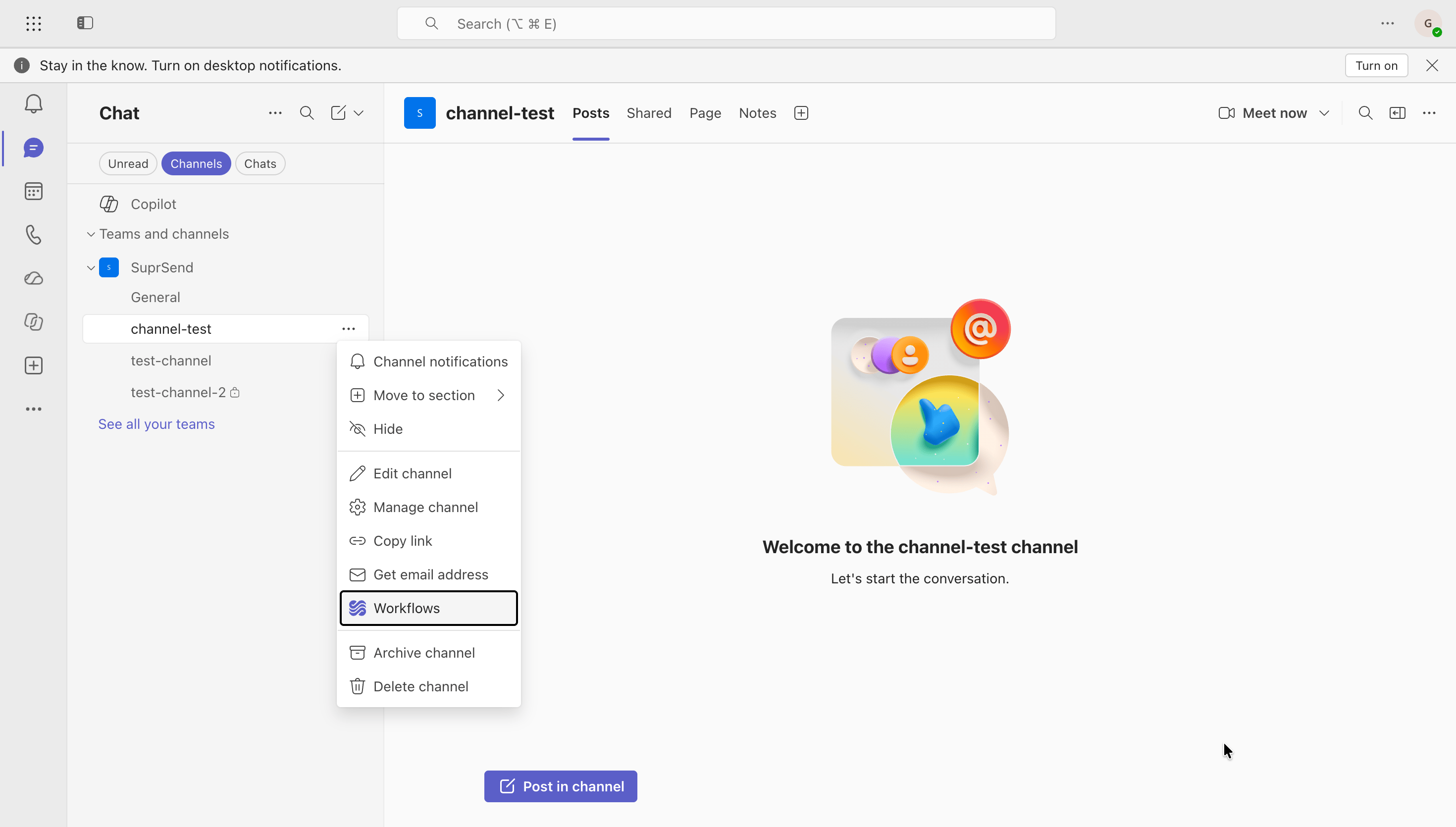Screen dimensions: 1456x827
Task: Click search icon in Chat header
Action: pyautogui.click(x=307, y=113)
